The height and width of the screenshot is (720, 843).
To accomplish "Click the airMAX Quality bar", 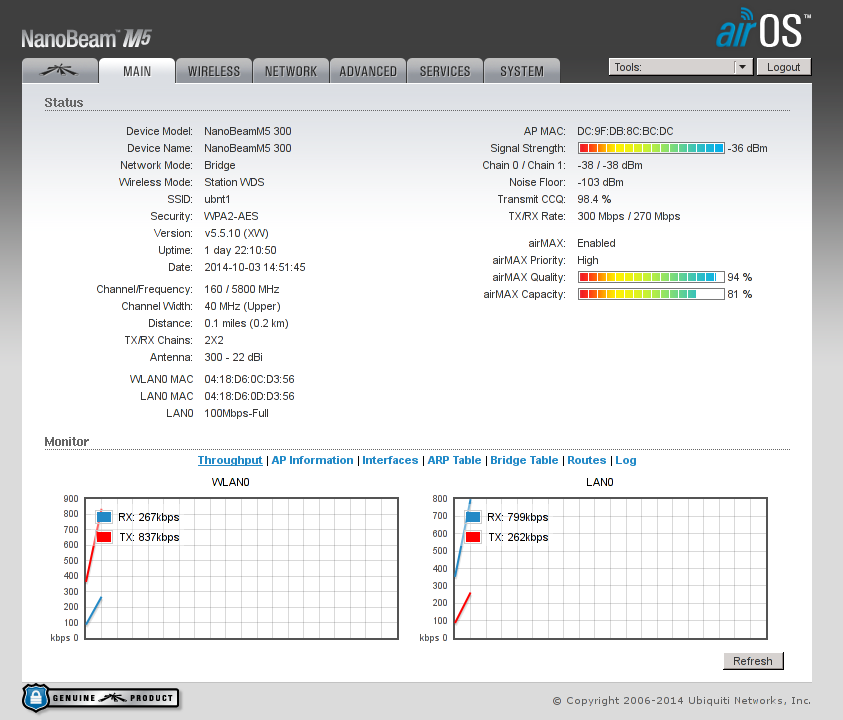I will (x=651, y=277).
